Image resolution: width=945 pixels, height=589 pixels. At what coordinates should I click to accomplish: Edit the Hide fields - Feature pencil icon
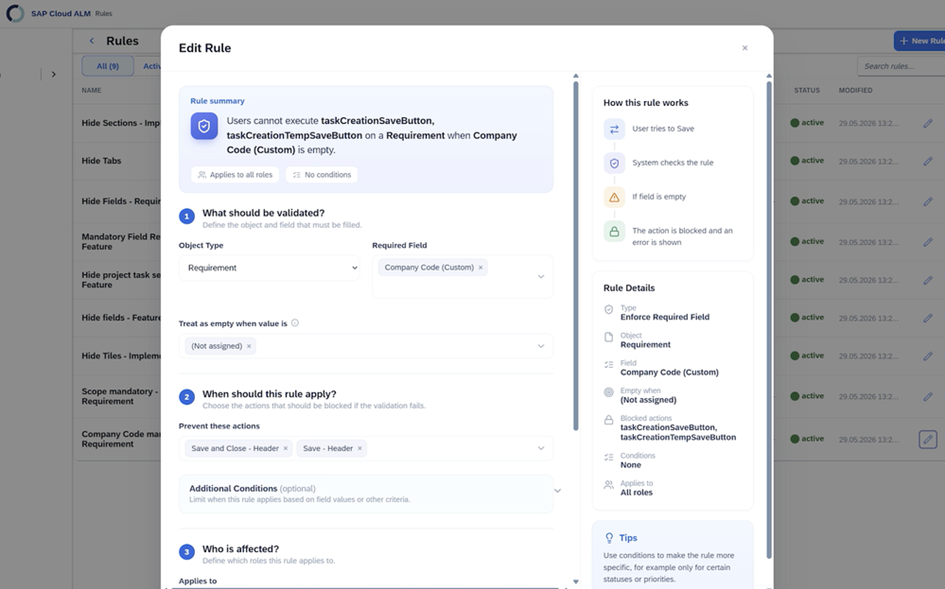pos(928,318)
